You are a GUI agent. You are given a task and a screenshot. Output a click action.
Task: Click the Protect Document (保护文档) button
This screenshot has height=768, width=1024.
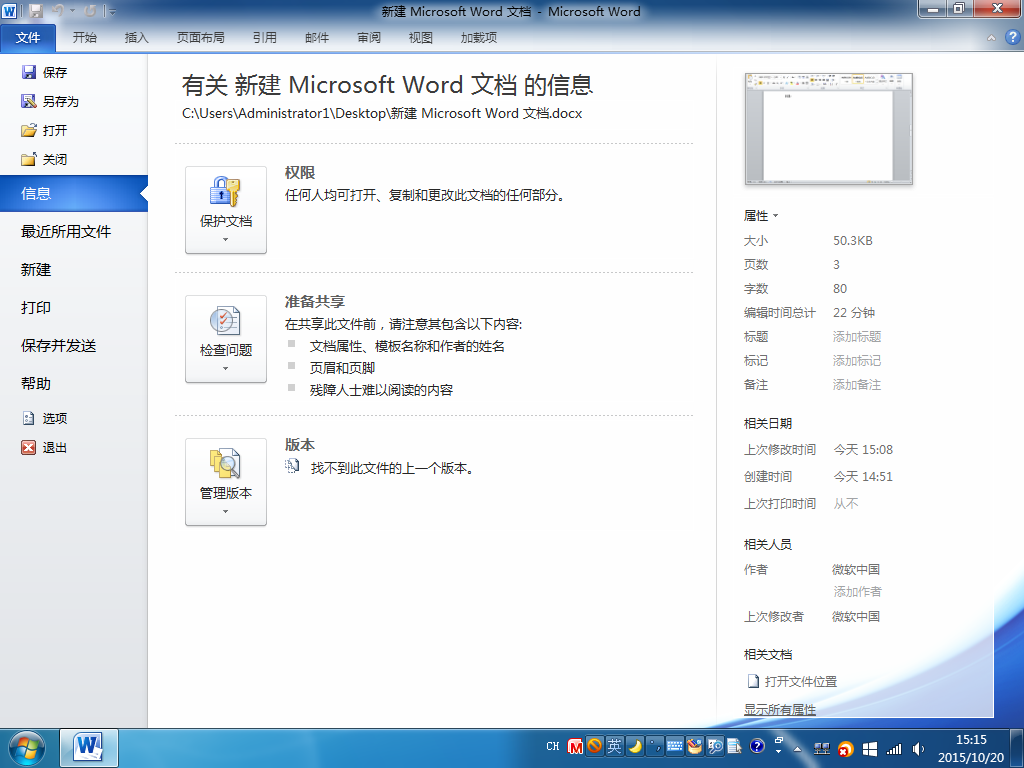226,210
